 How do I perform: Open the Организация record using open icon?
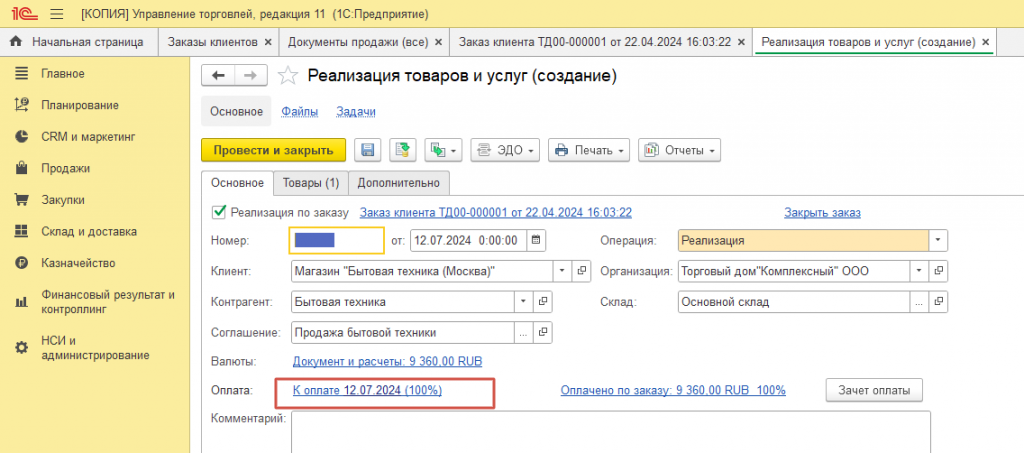coord(939,271)
